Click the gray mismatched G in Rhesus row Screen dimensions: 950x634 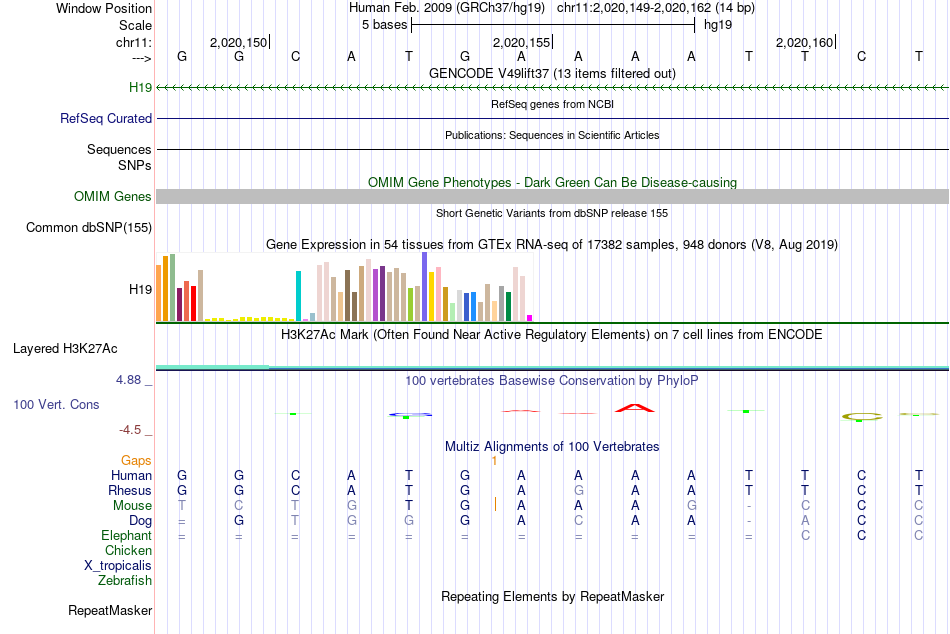click(x=579, y=490)
